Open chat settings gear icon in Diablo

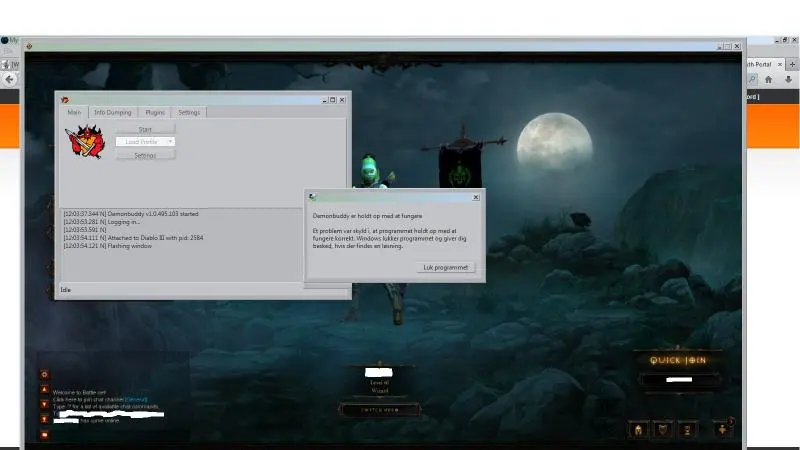point(44,374)
